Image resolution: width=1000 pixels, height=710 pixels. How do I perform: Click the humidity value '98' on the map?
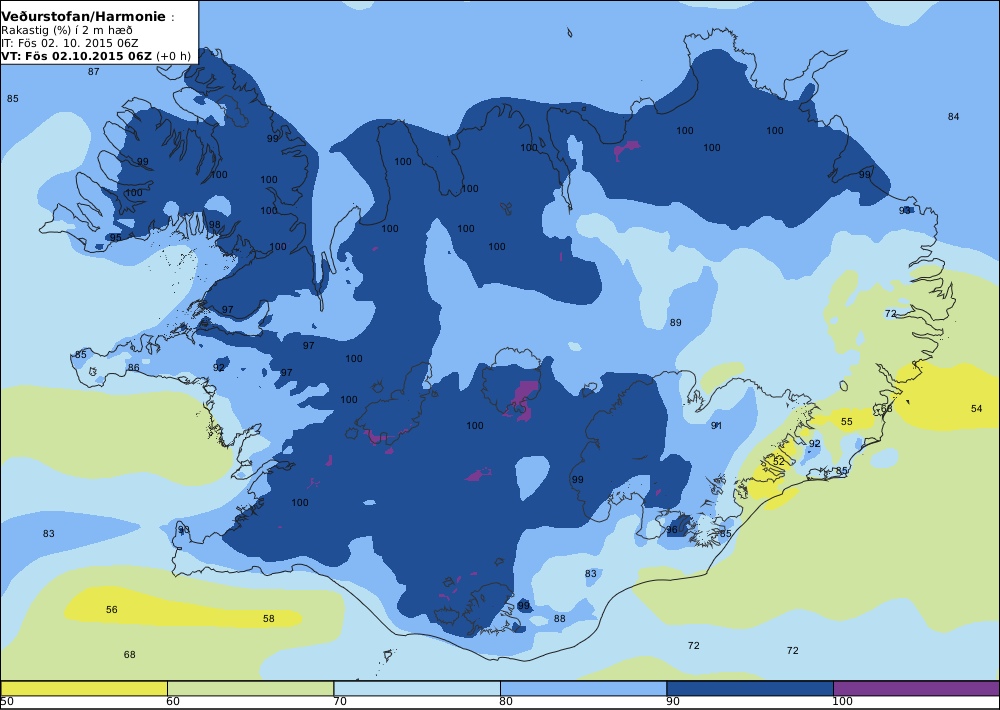[214, 225]
